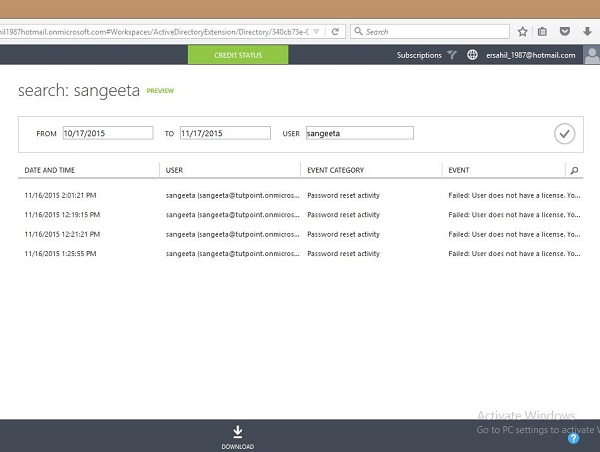Select the 11/16/2015 1:25:55 PM row
This screenshot has height=452, width=600.
301,254
